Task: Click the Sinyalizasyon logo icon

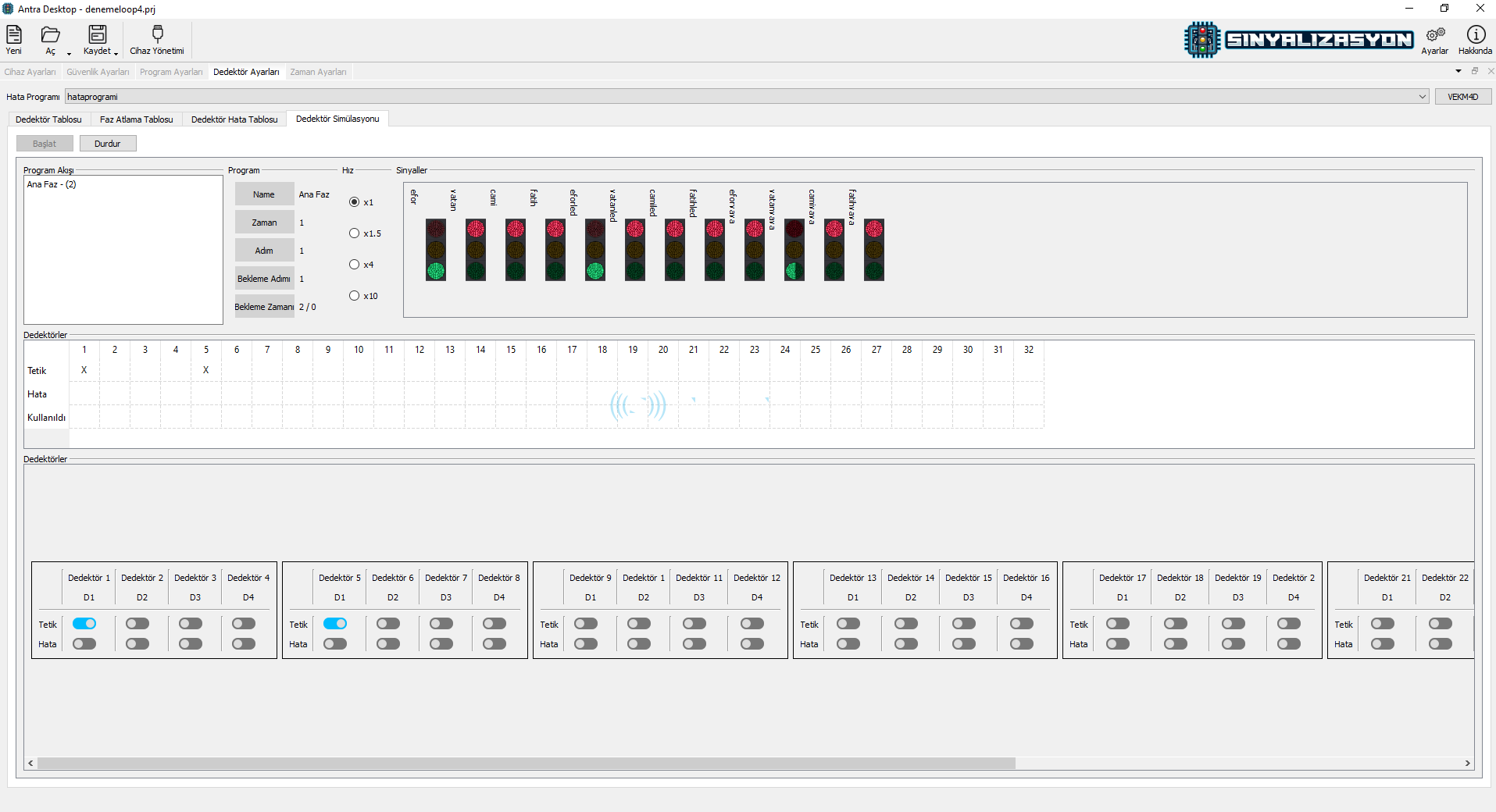Action: (1201, 40)
